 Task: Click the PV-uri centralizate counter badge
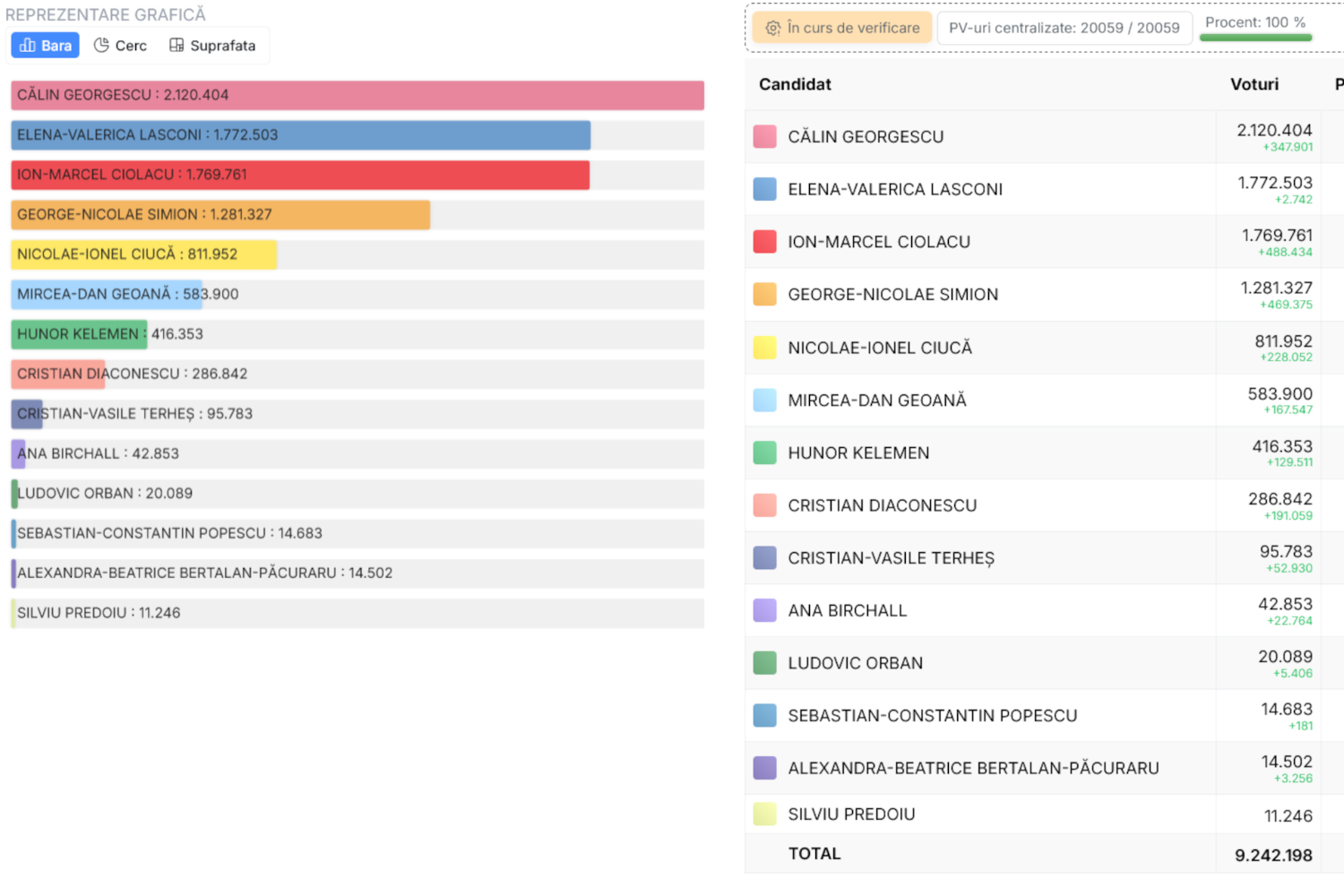[1064, 29]
